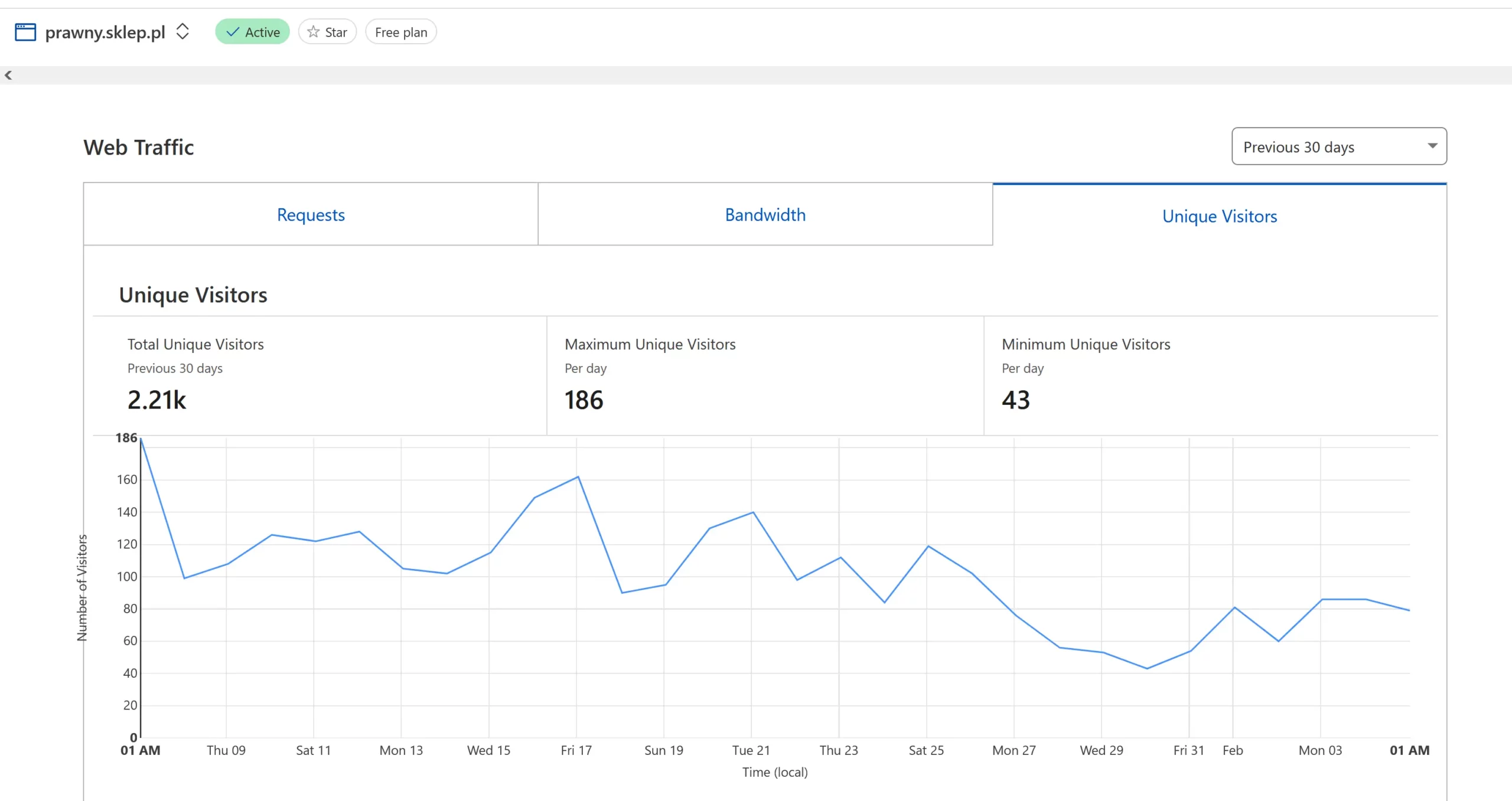
Task: Click the star icon in the Star button
Action: (314, 32)
